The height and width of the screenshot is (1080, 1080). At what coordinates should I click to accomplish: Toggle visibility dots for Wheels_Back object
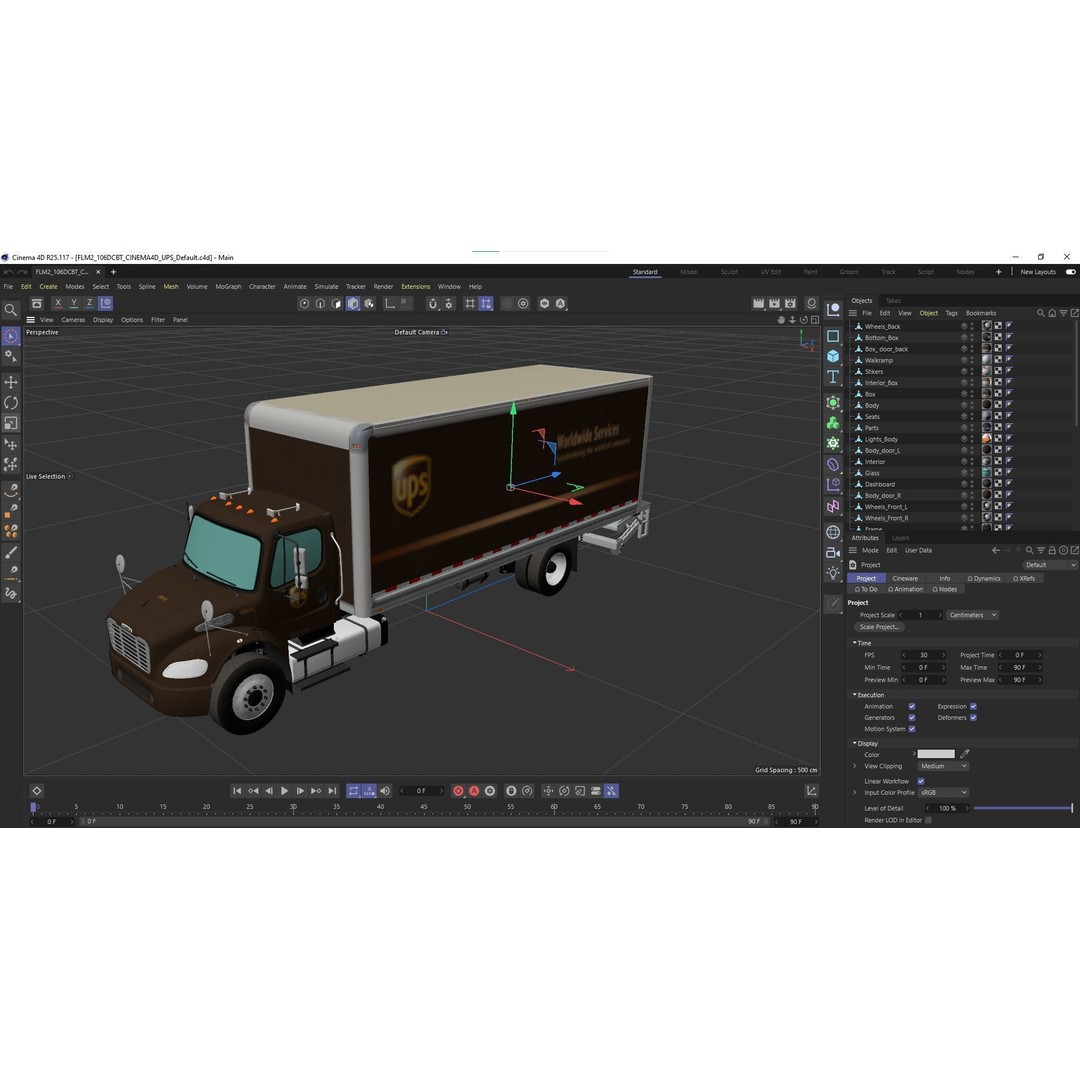tap(972, 326)
